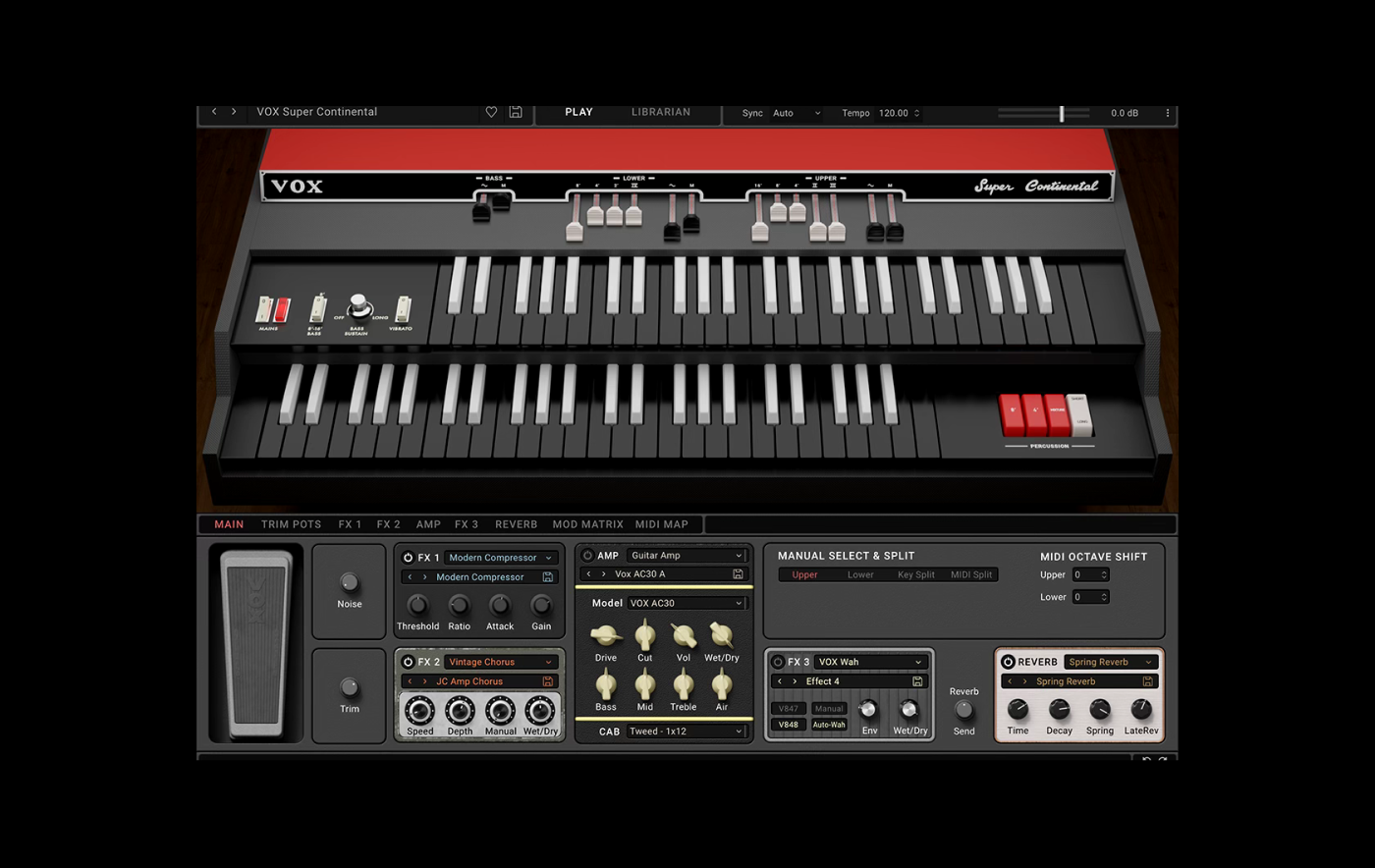1375x868 pixels.
Task: Select the V848 wah model
Action: coord(788,725)
